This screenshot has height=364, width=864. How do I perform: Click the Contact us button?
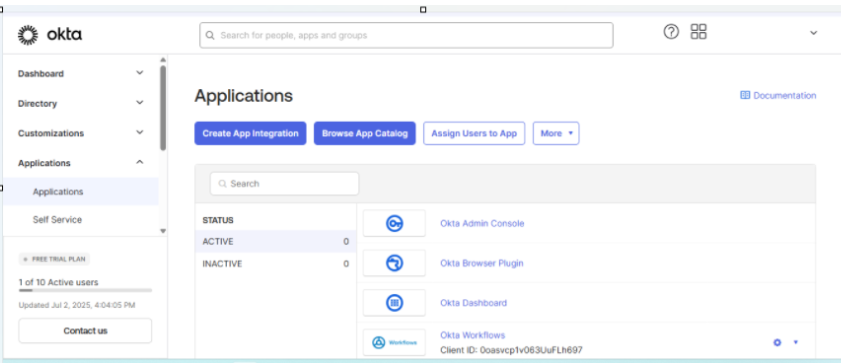pyautogui.click(x=85, y=330)
